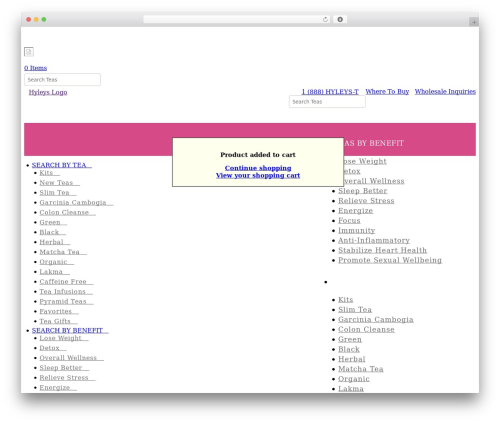The width and height of the screenshot is (500, 423).
Task: Select Relieve Stress in left benefit list
Action: coord(67,378)
